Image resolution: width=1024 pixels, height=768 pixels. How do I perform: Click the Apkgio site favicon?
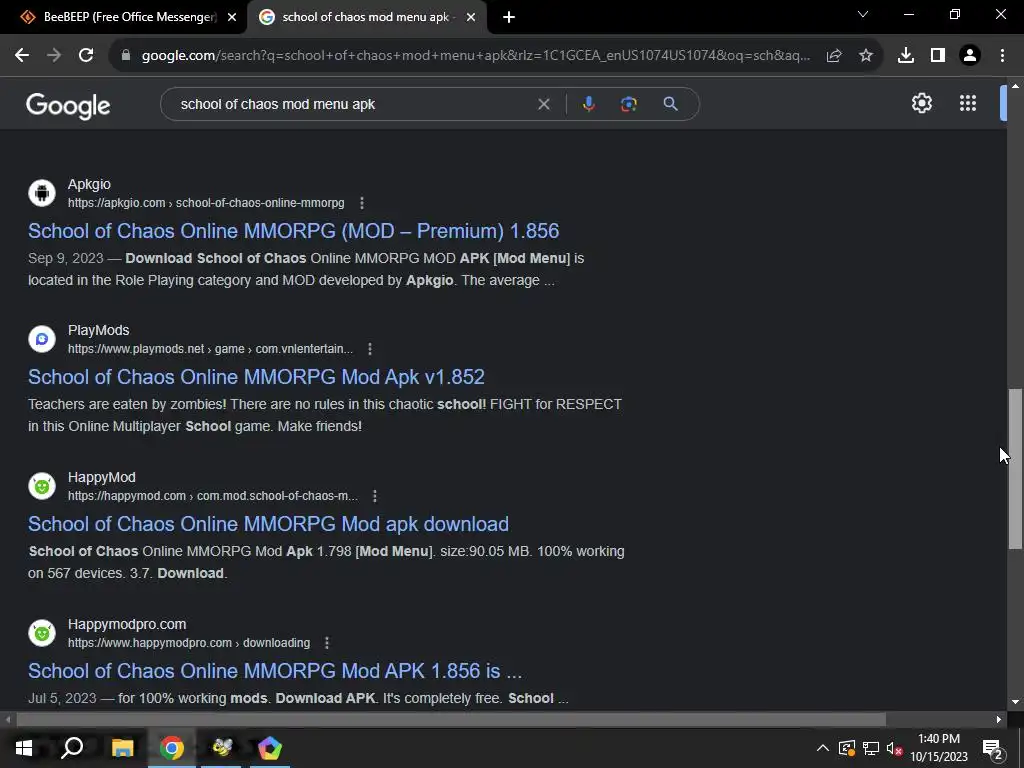[42, 193]
